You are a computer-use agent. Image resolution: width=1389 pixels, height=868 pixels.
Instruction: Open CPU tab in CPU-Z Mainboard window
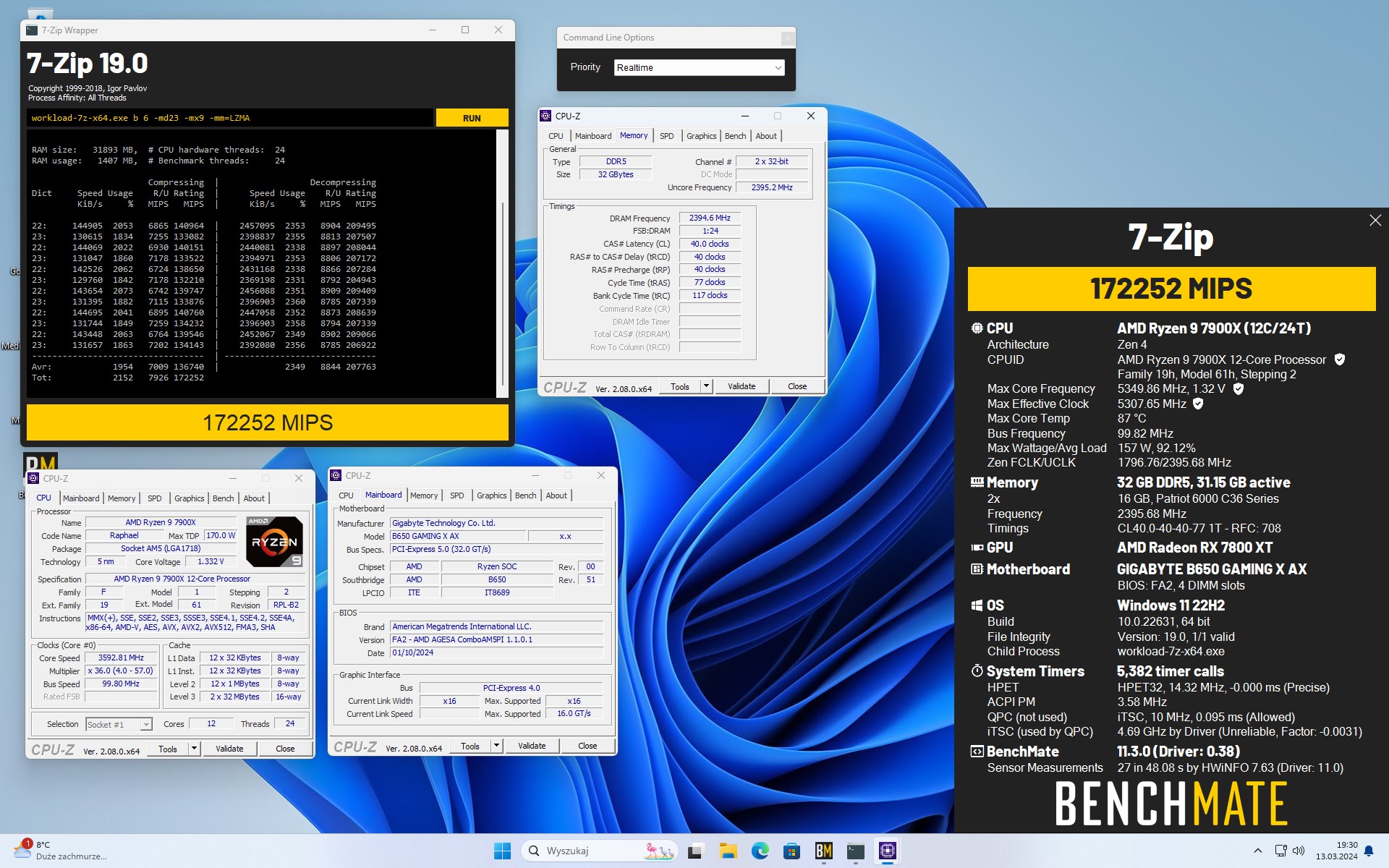(346, 495)
